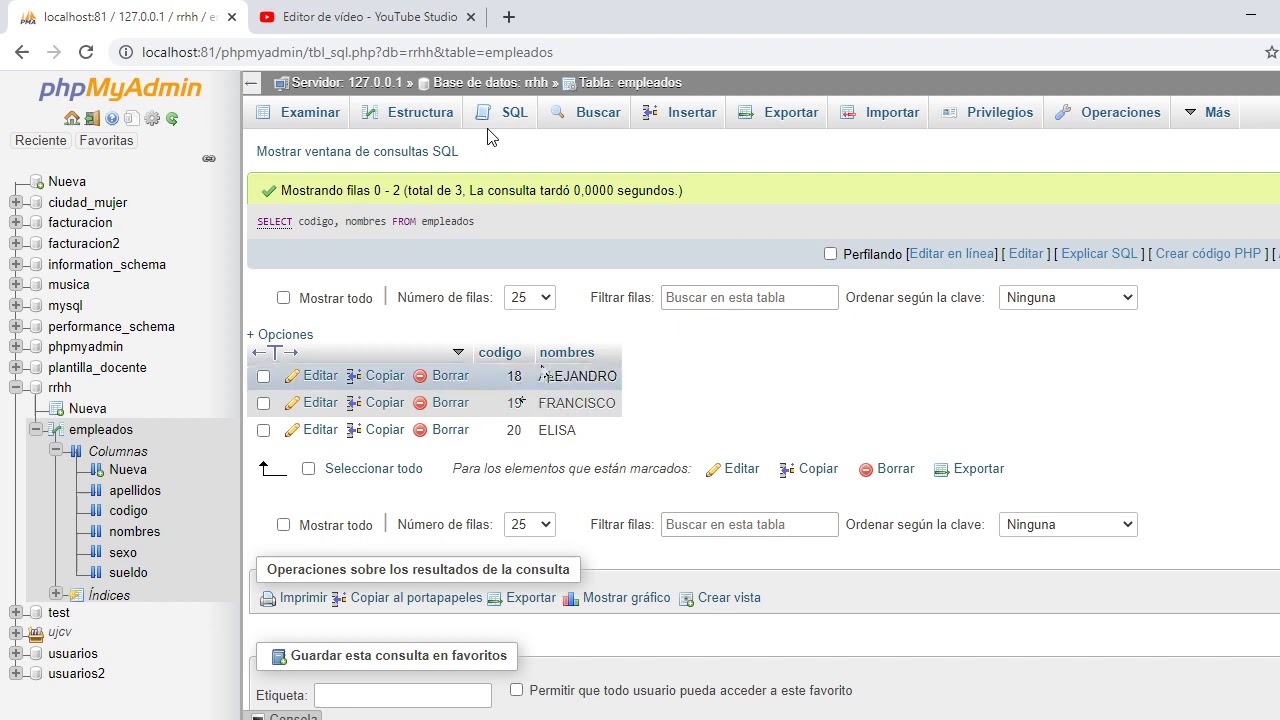Viewport: 1280px width, 720px height.
Task: Click the red Borrar icon for ELISA row
Action: 420,430
